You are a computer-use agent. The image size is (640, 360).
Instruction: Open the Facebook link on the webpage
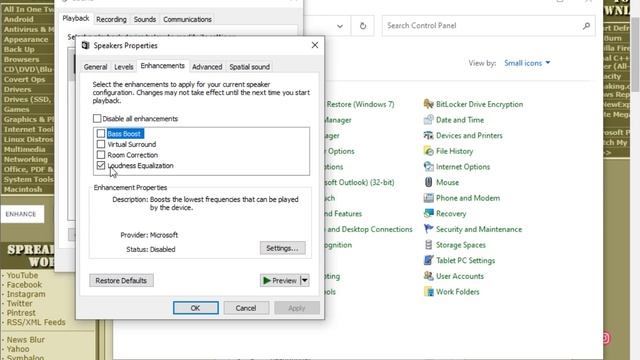[x=24, y=284]
